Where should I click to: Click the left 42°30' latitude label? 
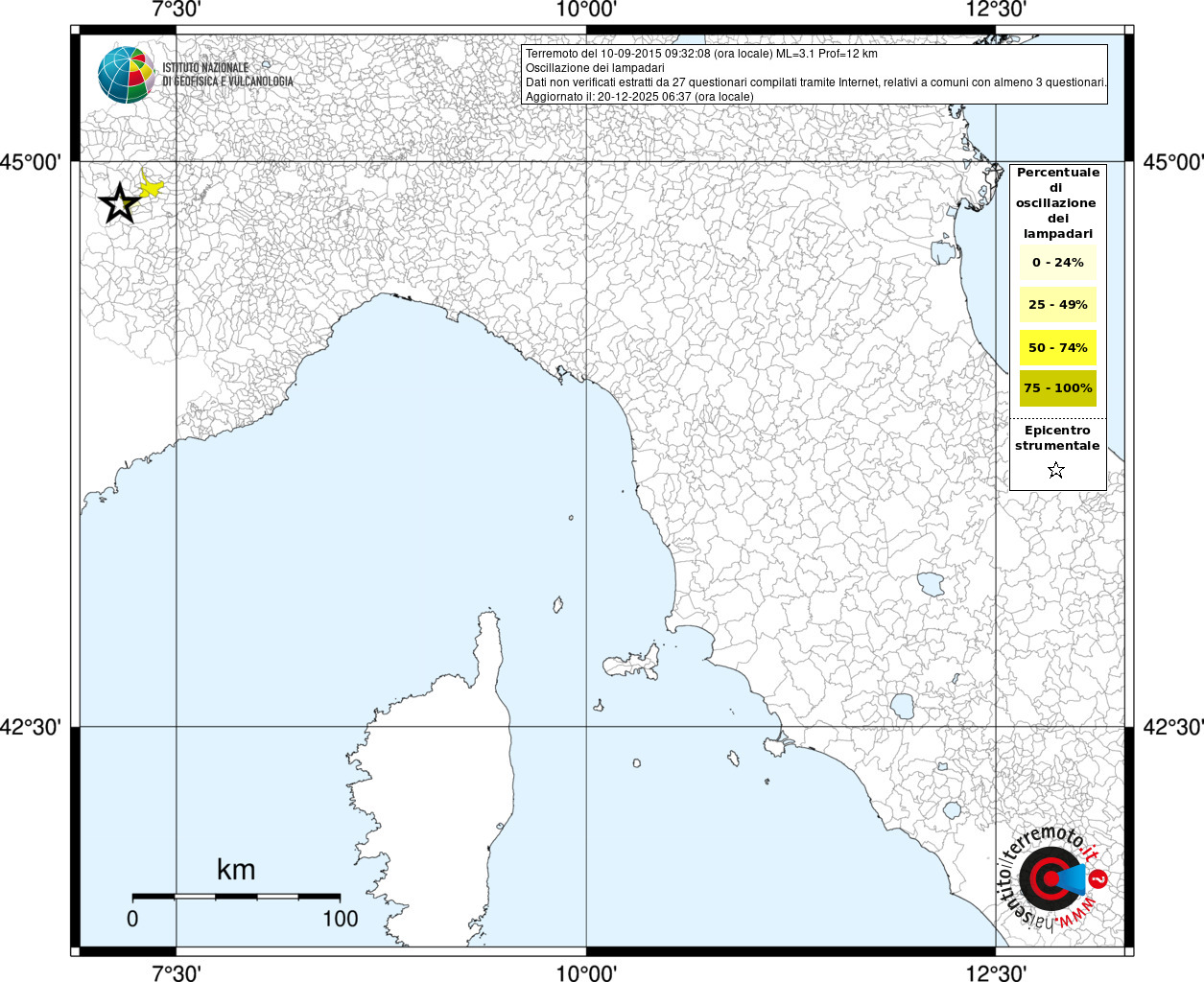click(x=31, y=727)
